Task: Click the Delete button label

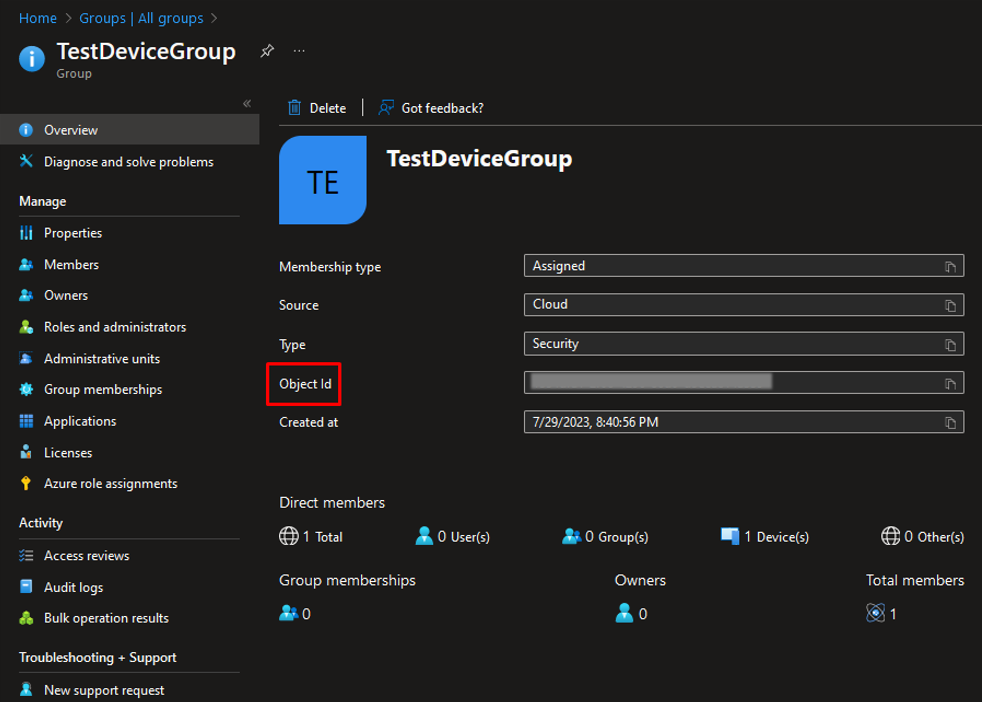Action: click(328, 108)
